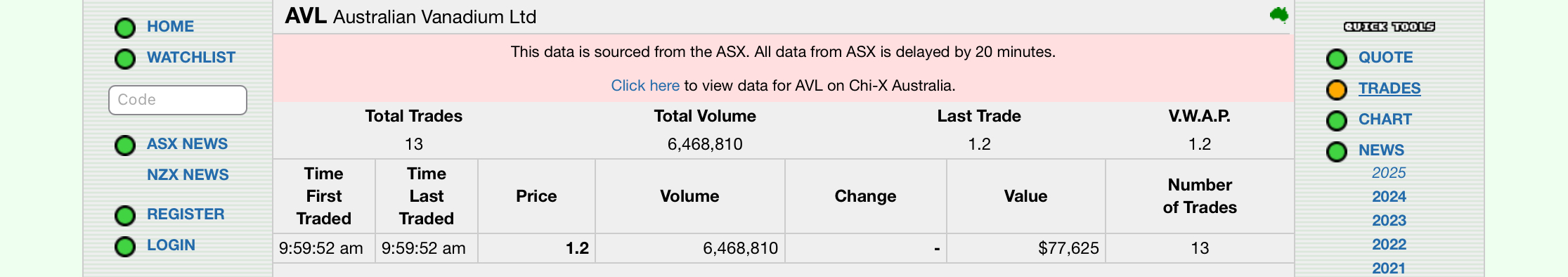Follow the 'Click here' Chi-X Australia link
1568x277 pixels.
point(645,86)
